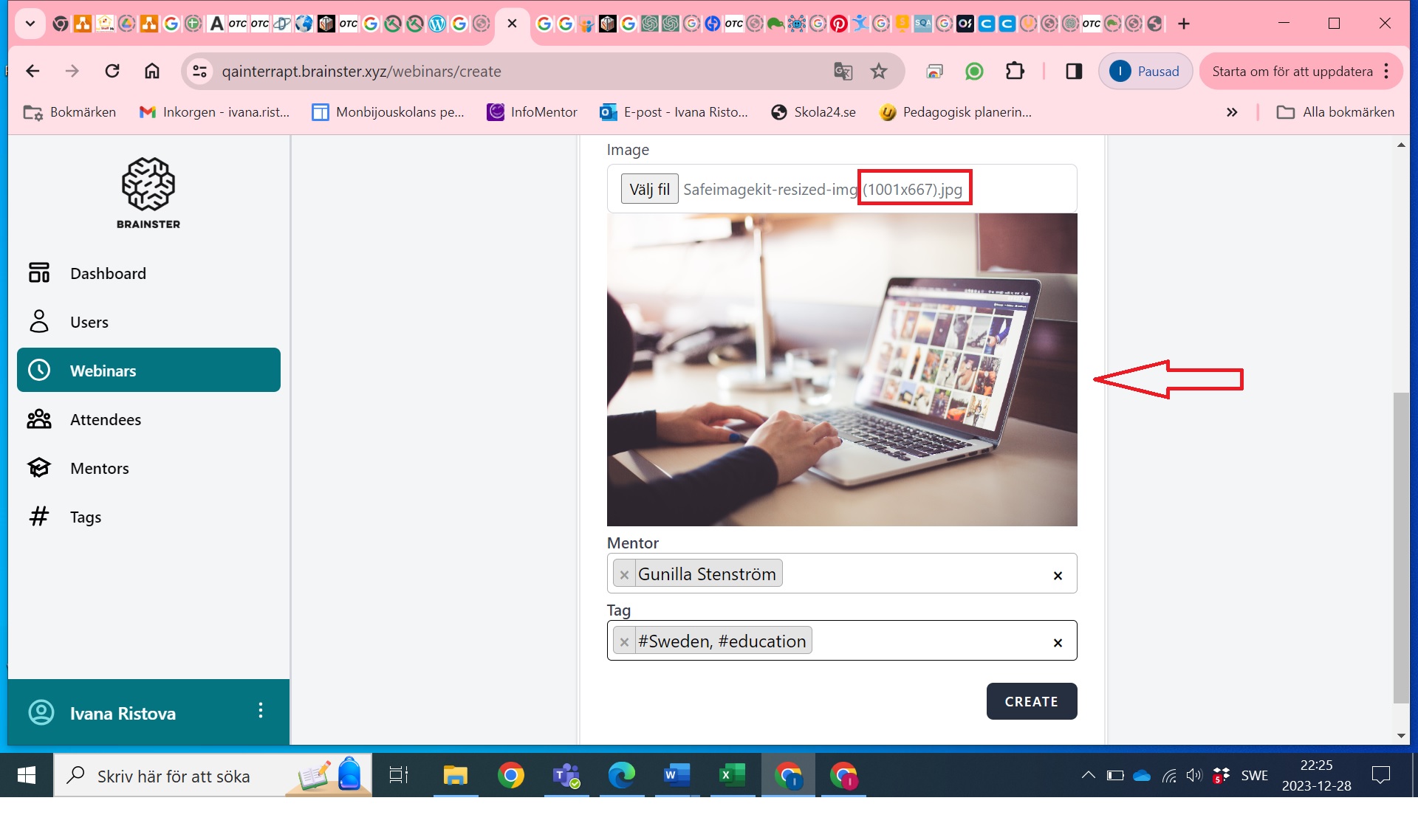Open Excel from the Windows taskbar
Screen dimensions: 1418x840
731,776
